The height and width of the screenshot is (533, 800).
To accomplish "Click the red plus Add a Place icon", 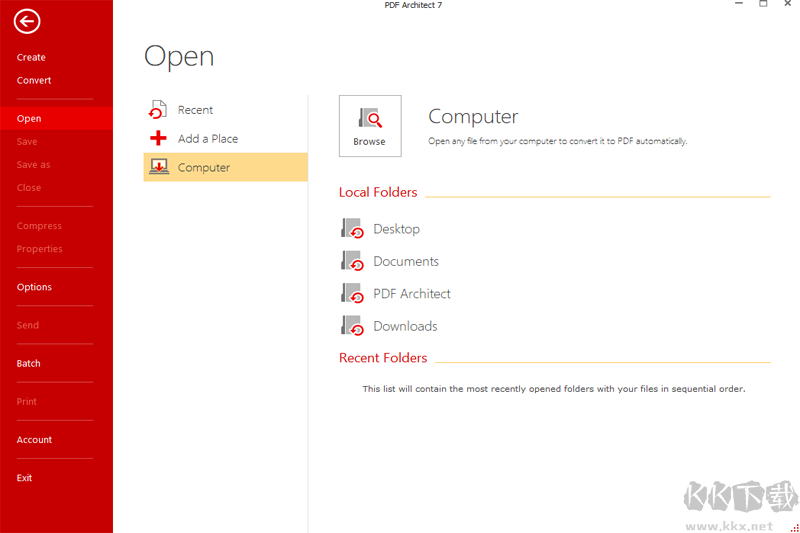I will 158,138.
